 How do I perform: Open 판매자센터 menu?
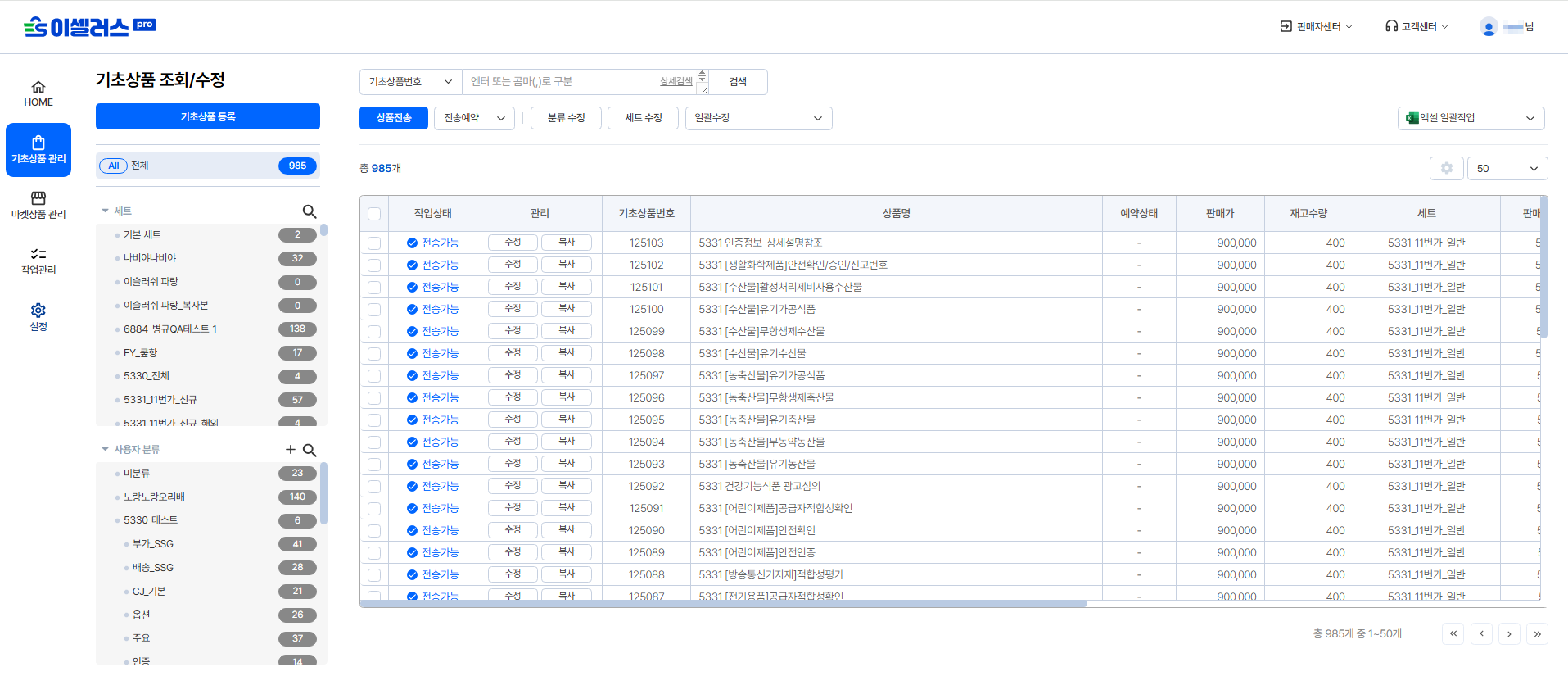pos(1317,27)
